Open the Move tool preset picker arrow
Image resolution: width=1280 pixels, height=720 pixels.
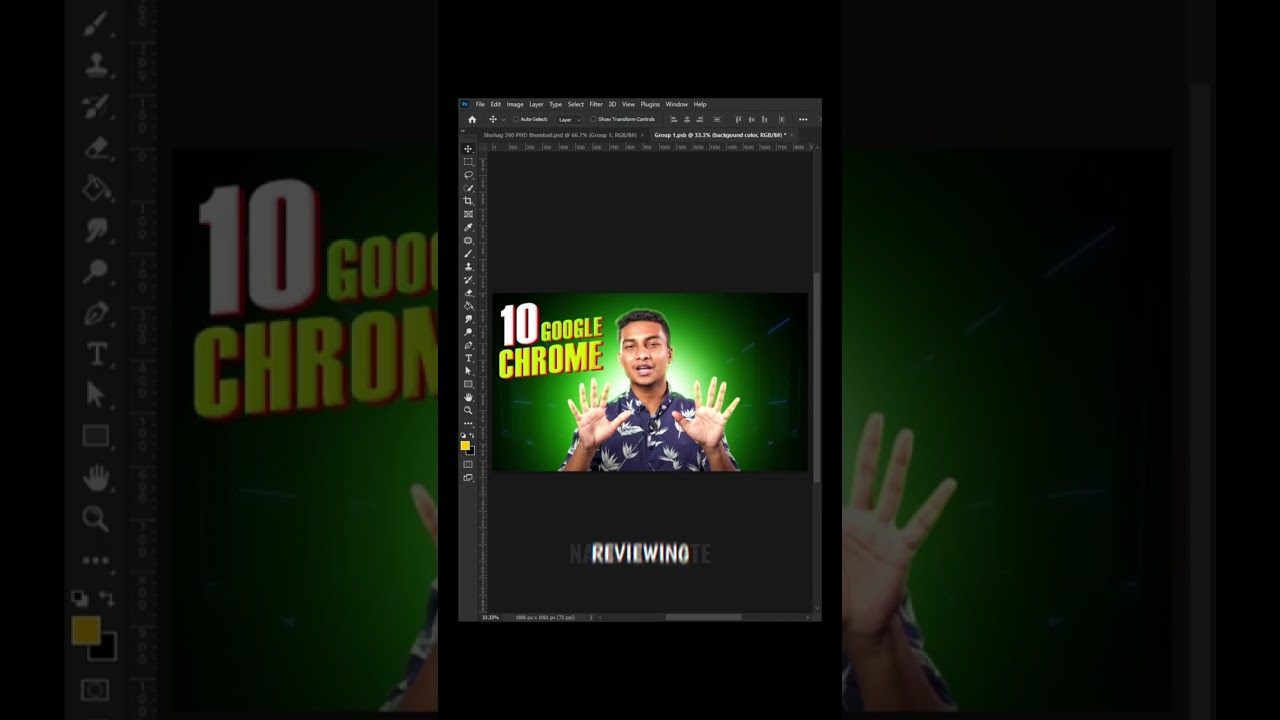click(x=503, y=119)
